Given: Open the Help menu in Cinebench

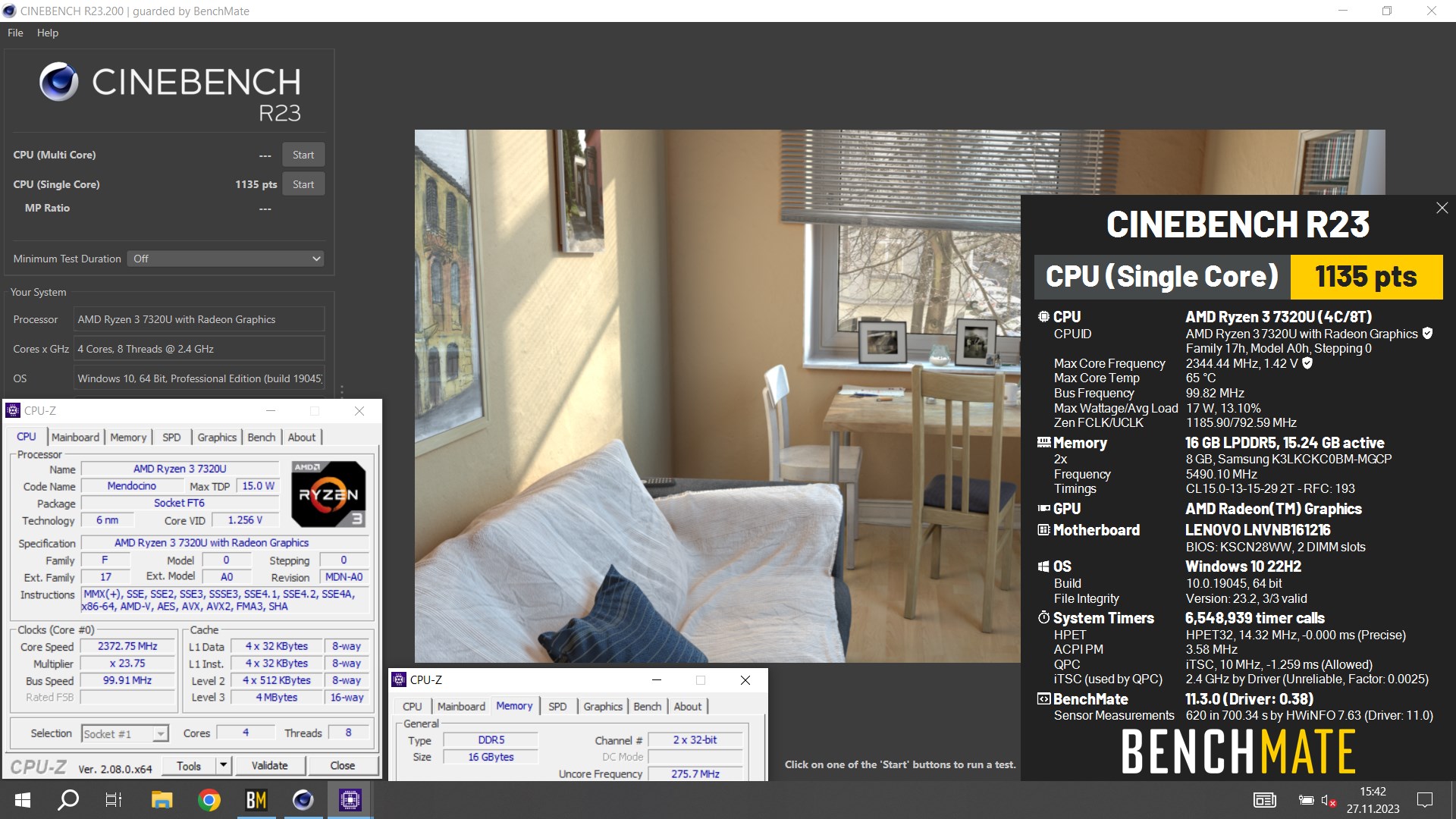Looking at the screenshot, I should [x=47, y=33].
